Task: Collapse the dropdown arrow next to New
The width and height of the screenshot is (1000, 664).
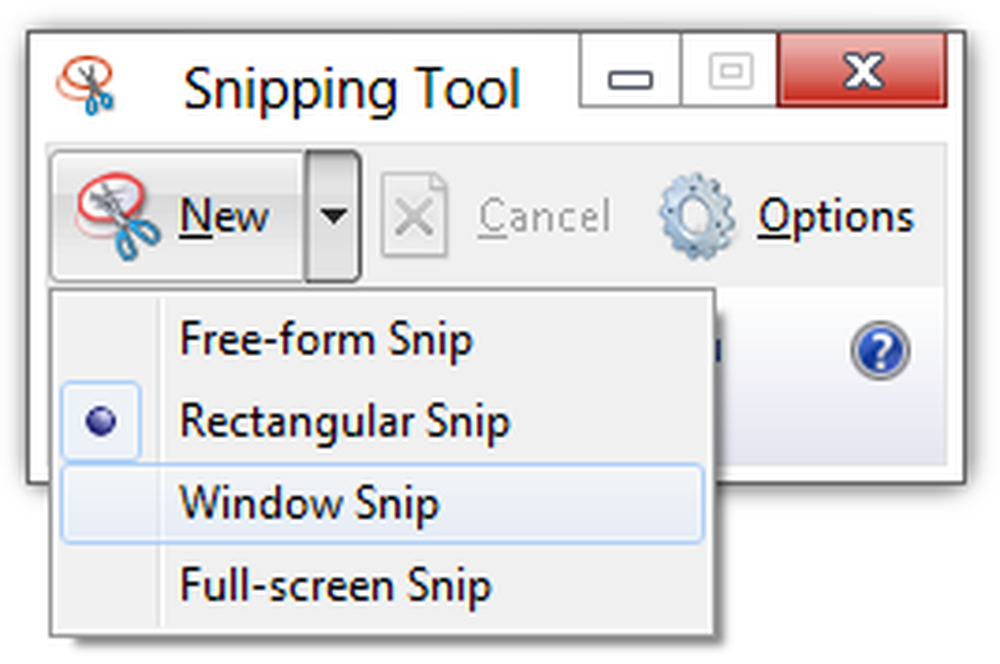Action: click(332, 216)
